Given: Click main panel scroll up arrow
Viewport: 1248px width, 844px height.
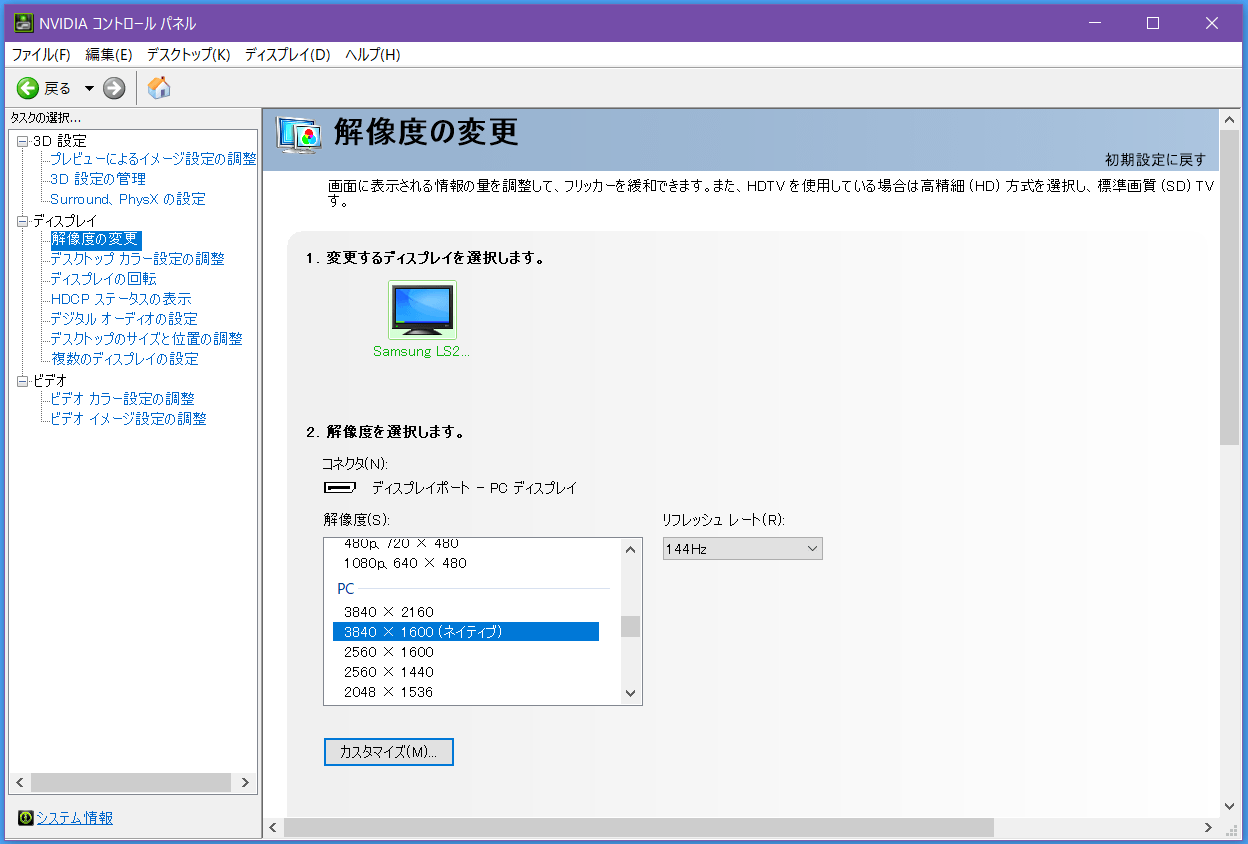Looking at the screenshot, I should [x=1230, y=121].
